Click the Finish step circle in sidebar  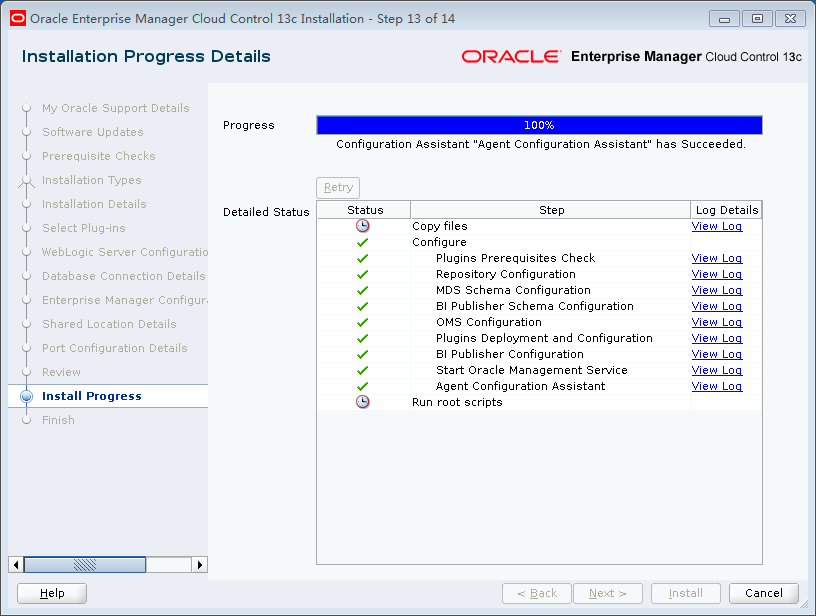click(x=25, y=420)
